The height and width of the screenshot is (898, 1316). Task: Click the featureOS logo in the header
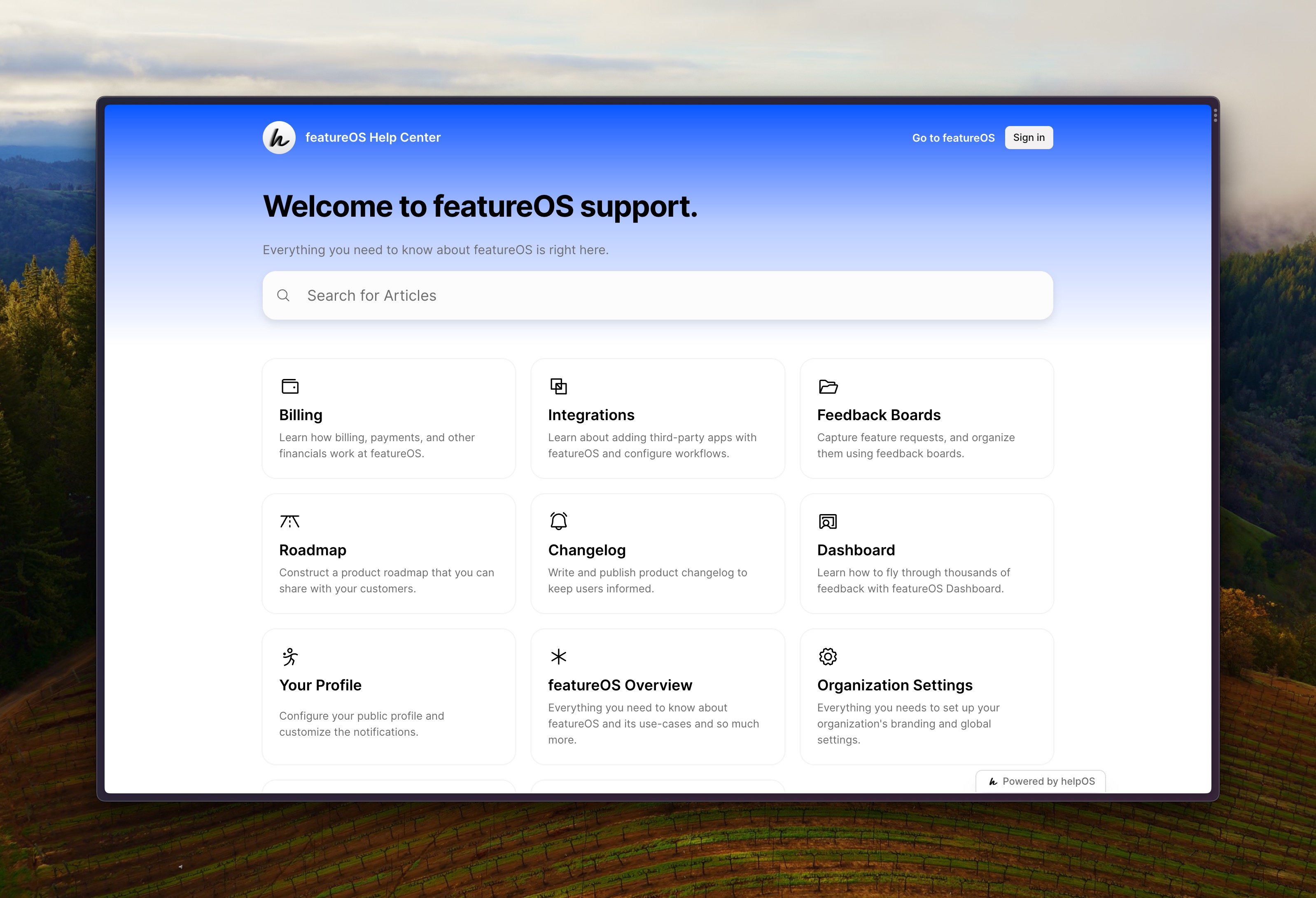(278, 136)
